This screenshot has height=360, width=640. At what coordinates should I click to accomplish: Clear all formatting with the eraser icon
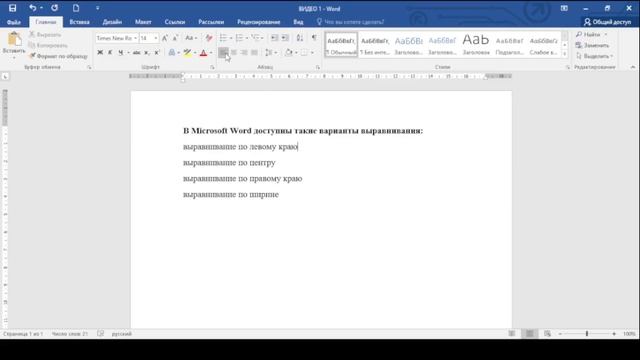[209, 38]
